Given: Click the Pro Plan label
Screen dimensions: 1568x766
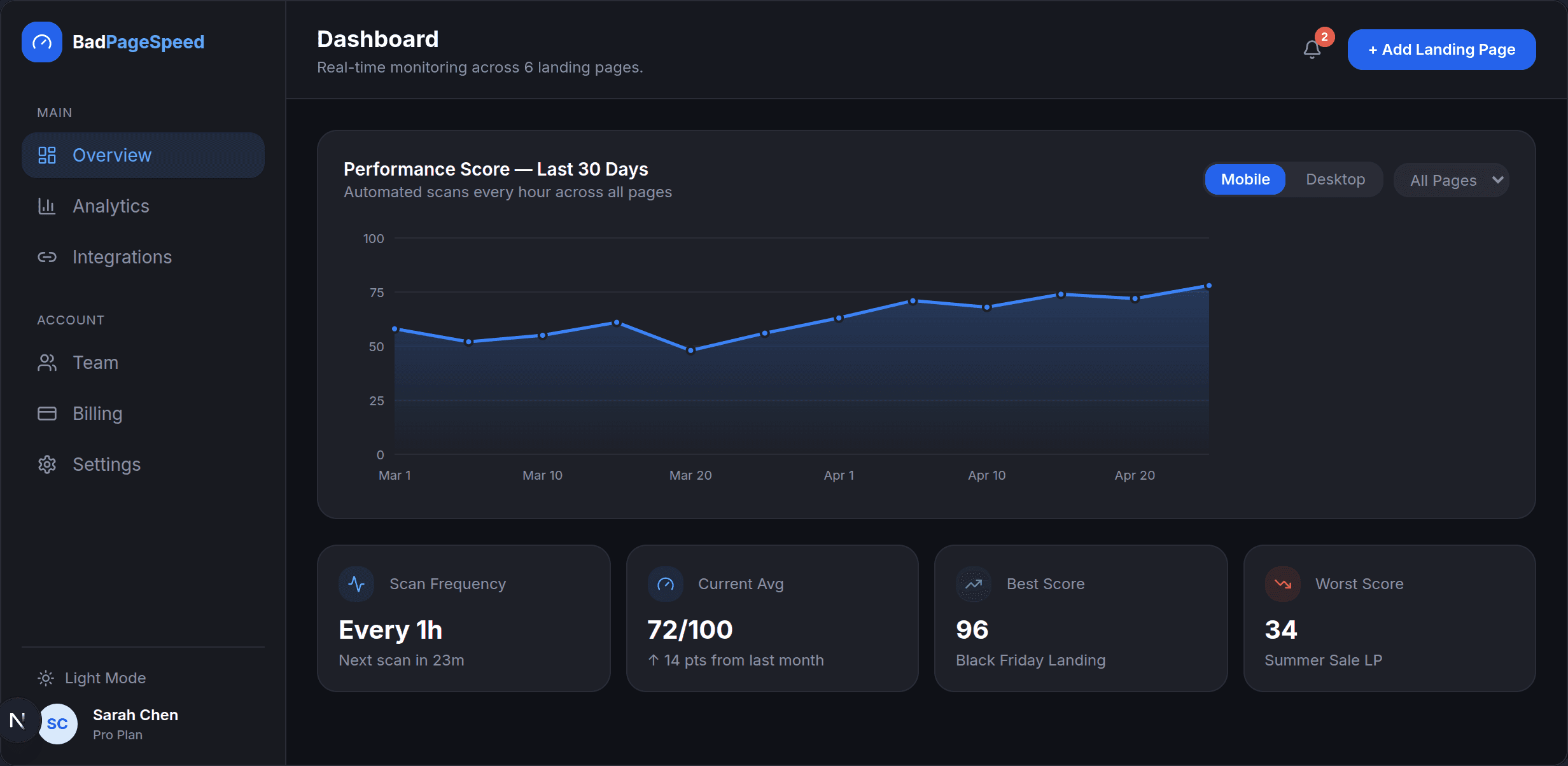Looking at the screenshot, I should point(118,735).
